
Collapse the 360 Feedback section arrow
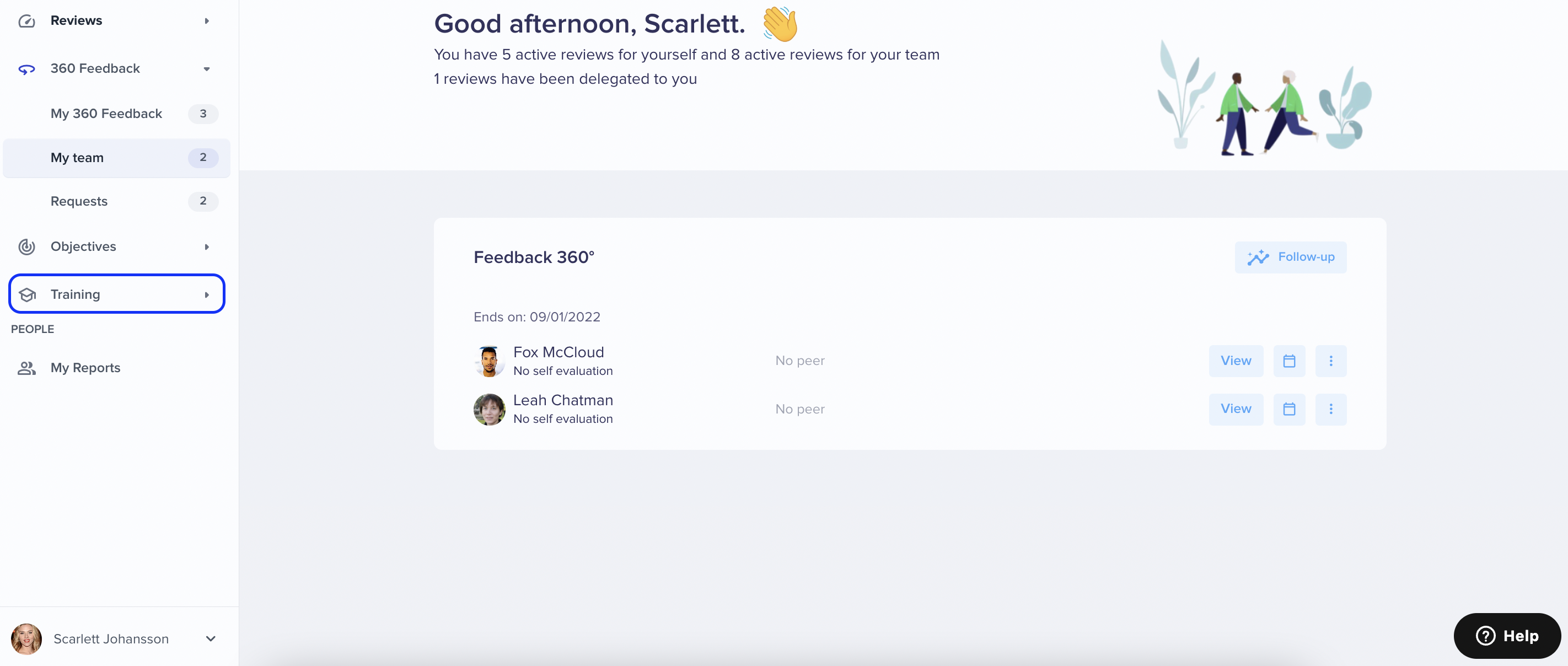(207, 69)
